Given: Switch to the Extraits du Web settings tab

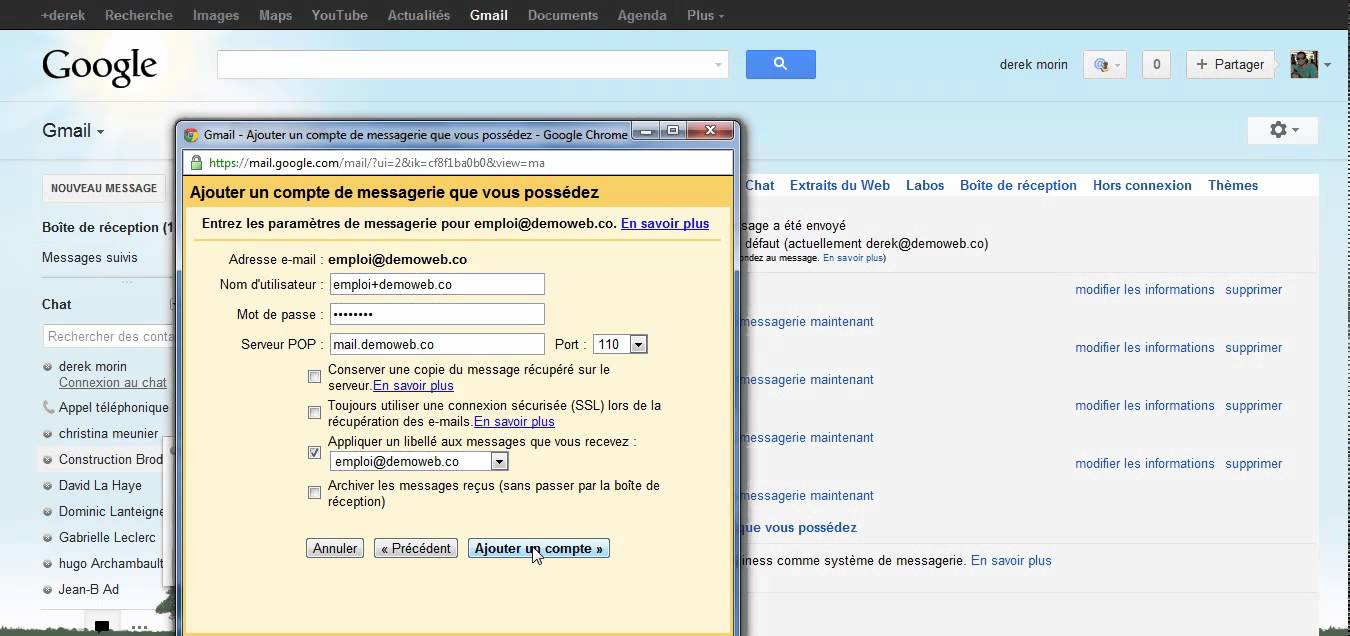Looking at the screenshot, I should pos(840,185).
